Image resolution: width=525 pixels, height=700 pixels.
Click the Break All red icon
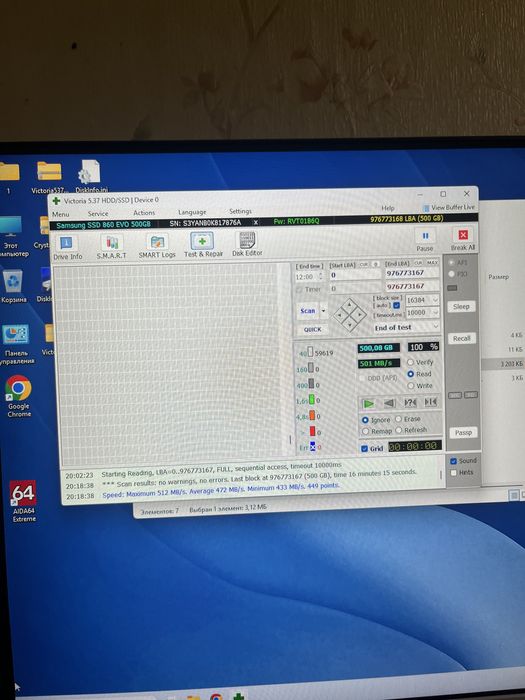point(463,235)
